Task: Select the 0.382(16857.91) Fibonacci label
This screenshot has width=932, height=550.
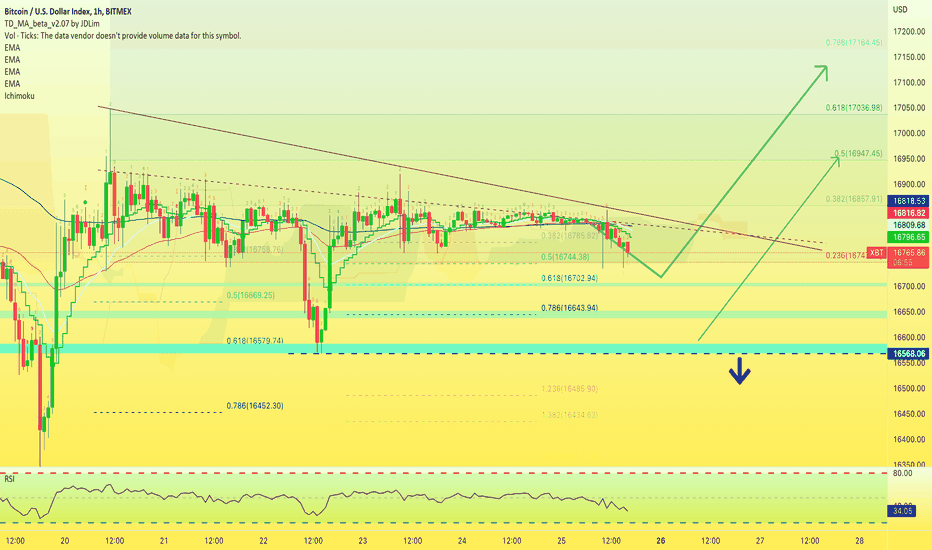Action: pyautogui.click(x=854, y=199)
